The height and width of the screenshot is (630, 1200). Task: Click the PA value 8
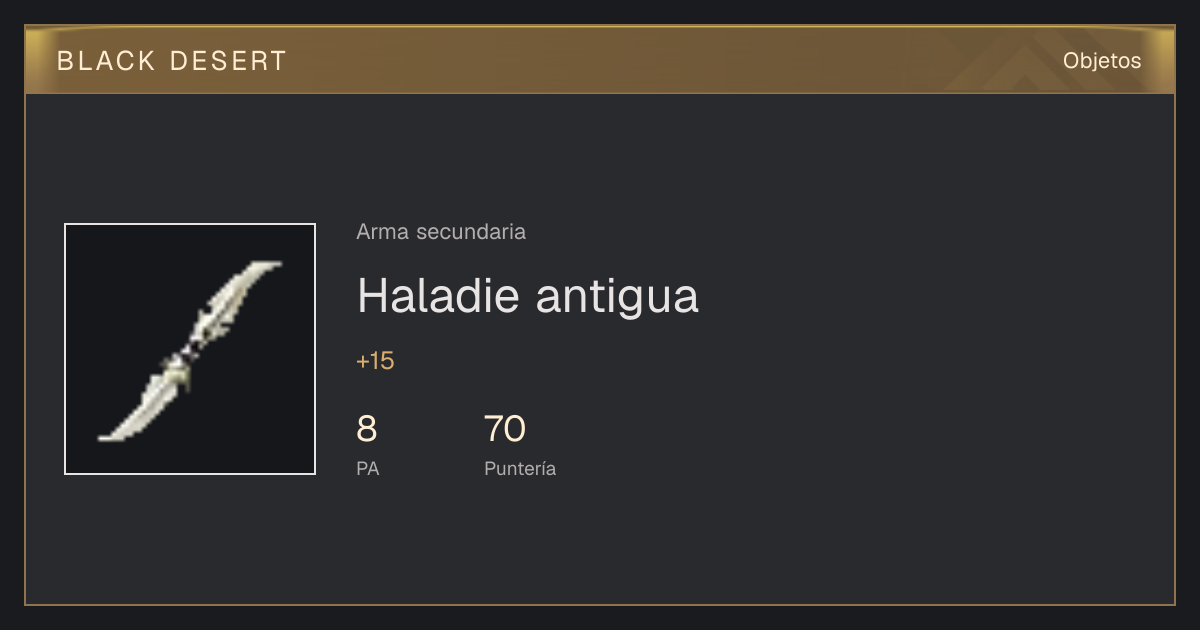pyautogui.click(x=367, y=429)
